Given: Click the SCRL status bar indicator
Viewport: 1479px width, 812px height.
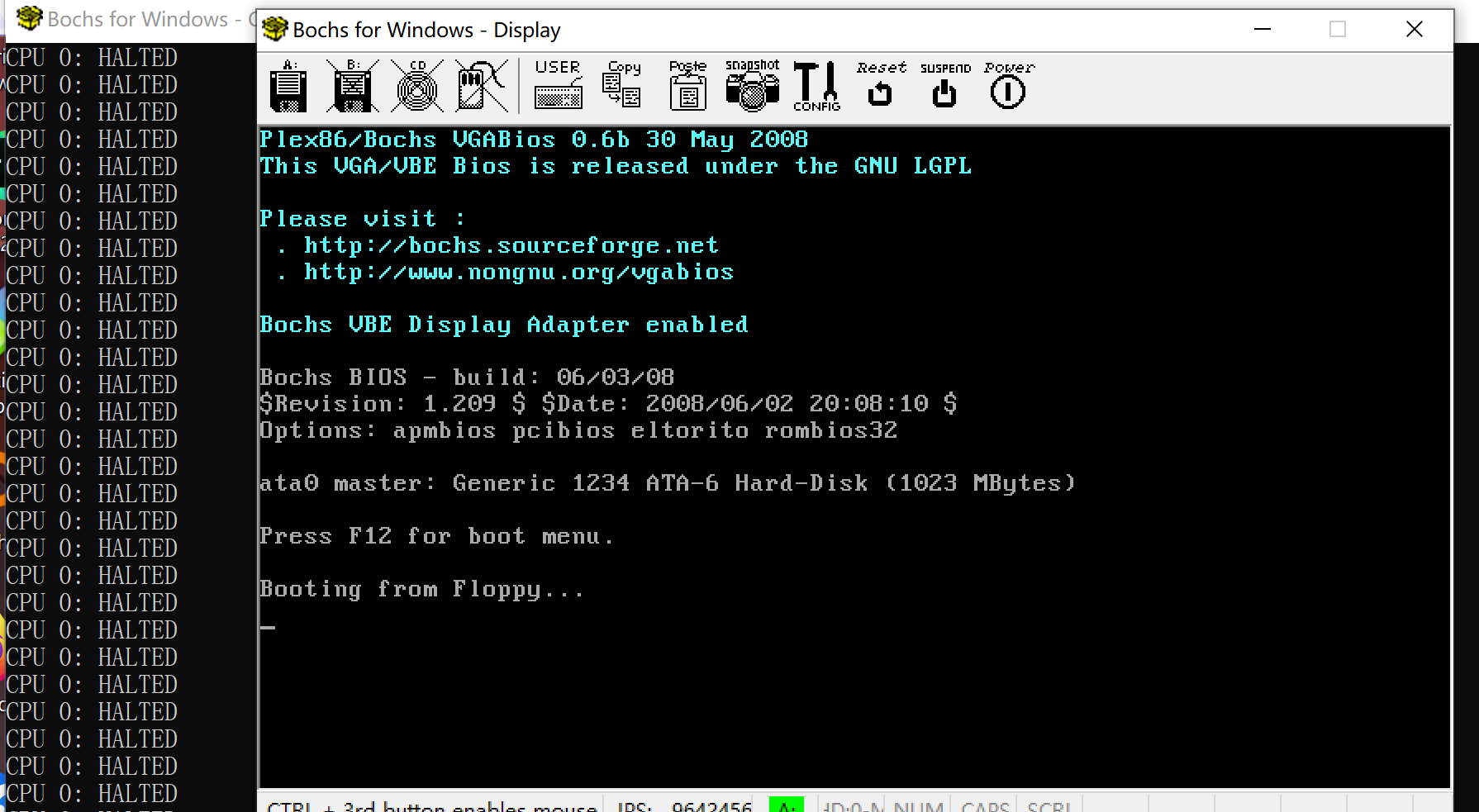Looking at the screenshot, I should click(1049, 805).
